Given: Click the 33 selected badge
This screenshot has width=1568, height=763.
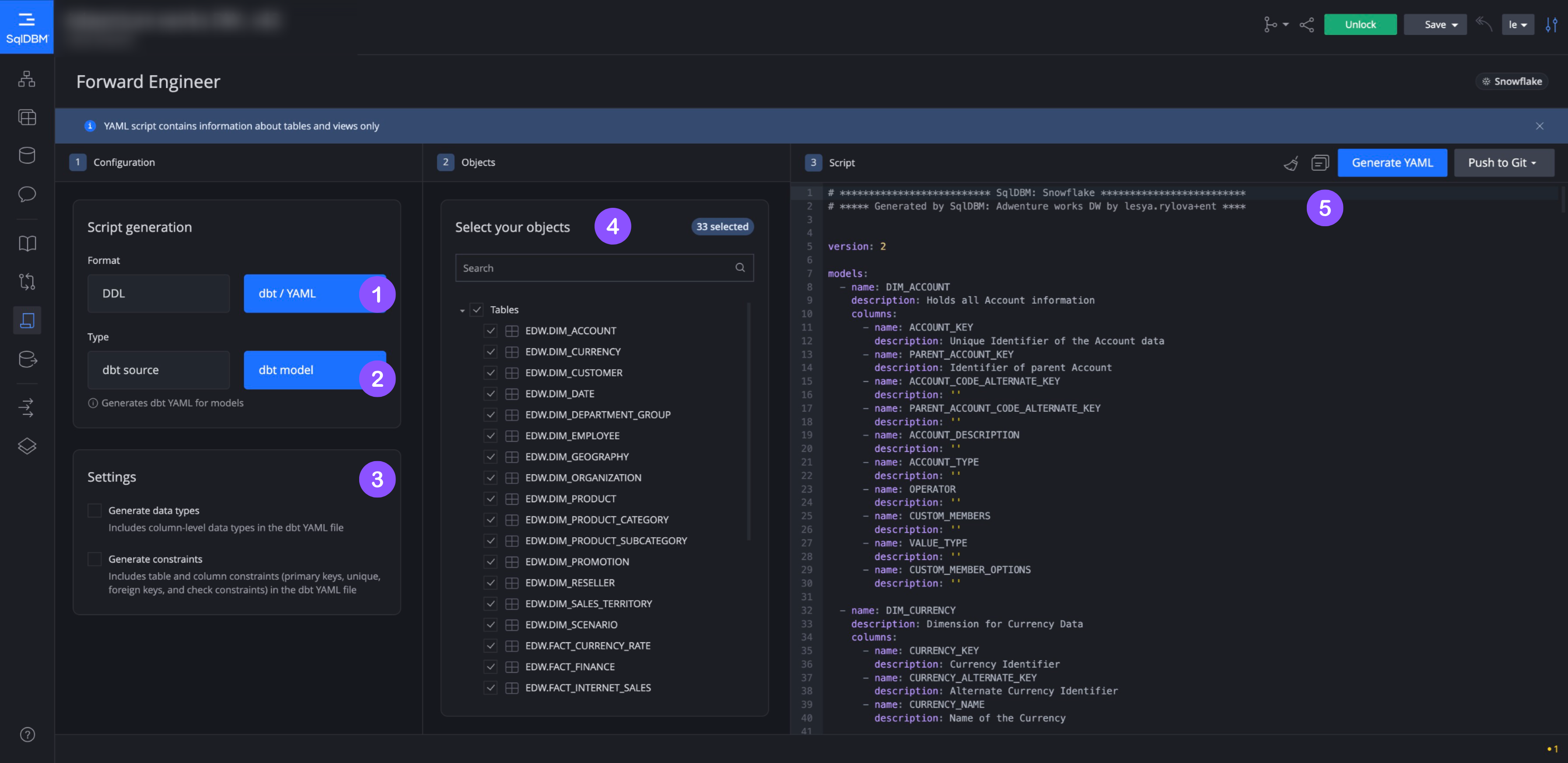Looking at the screenshot, I should (x=722, y=226).
